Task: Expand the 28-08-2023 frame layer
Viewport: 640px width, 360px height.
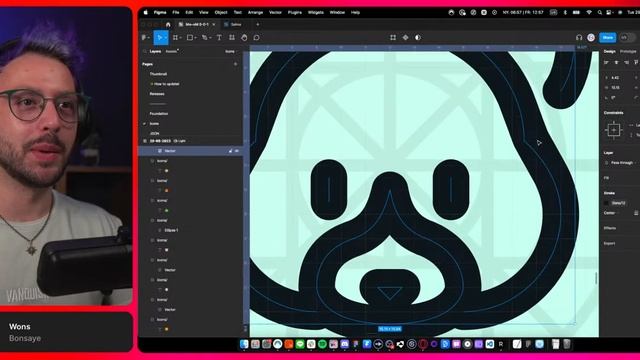Action: (x=145, y=141)
